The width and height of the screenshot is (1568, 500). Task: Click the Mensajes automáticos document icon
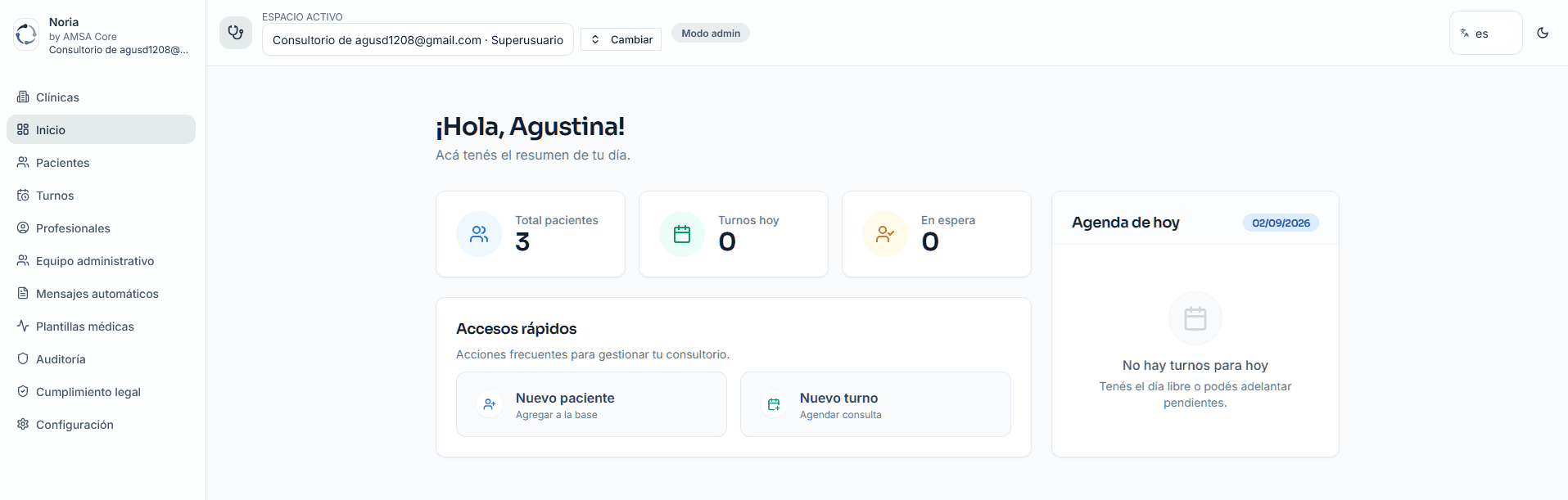pos(23,293)
